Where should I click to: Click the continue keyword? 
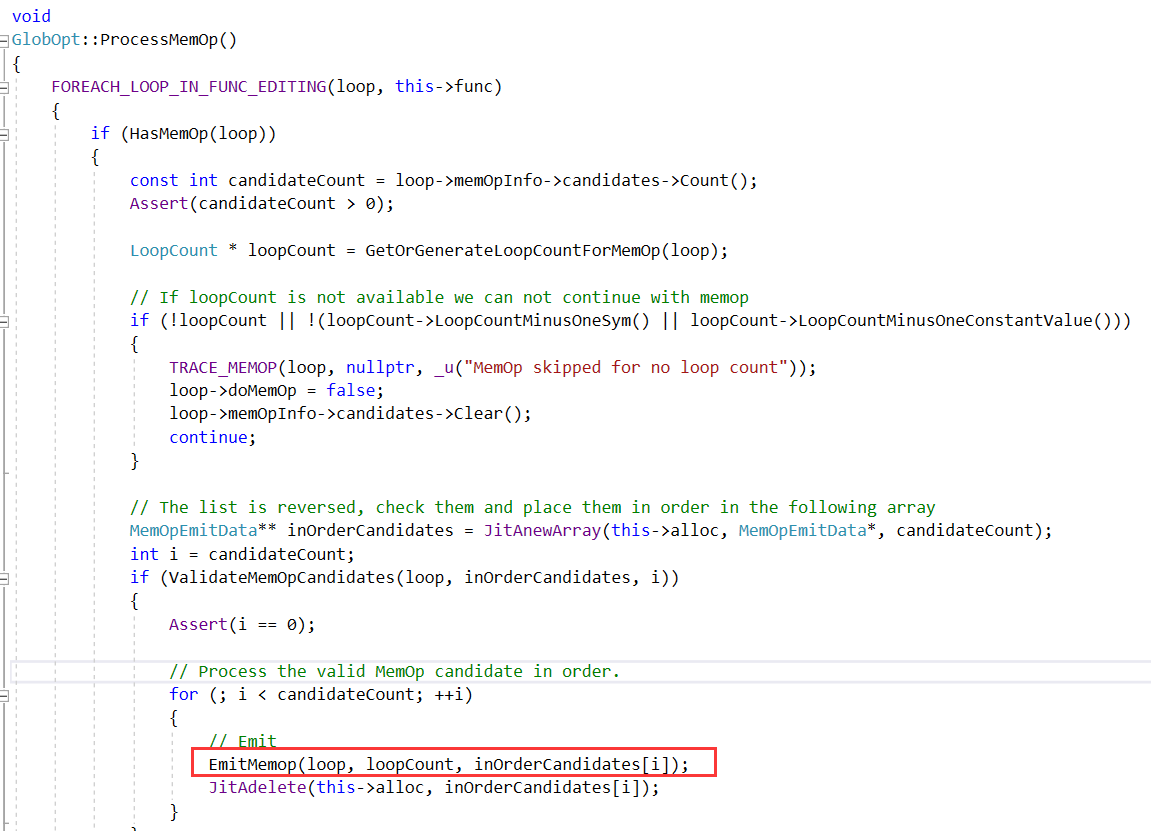[x=212, y=438]
